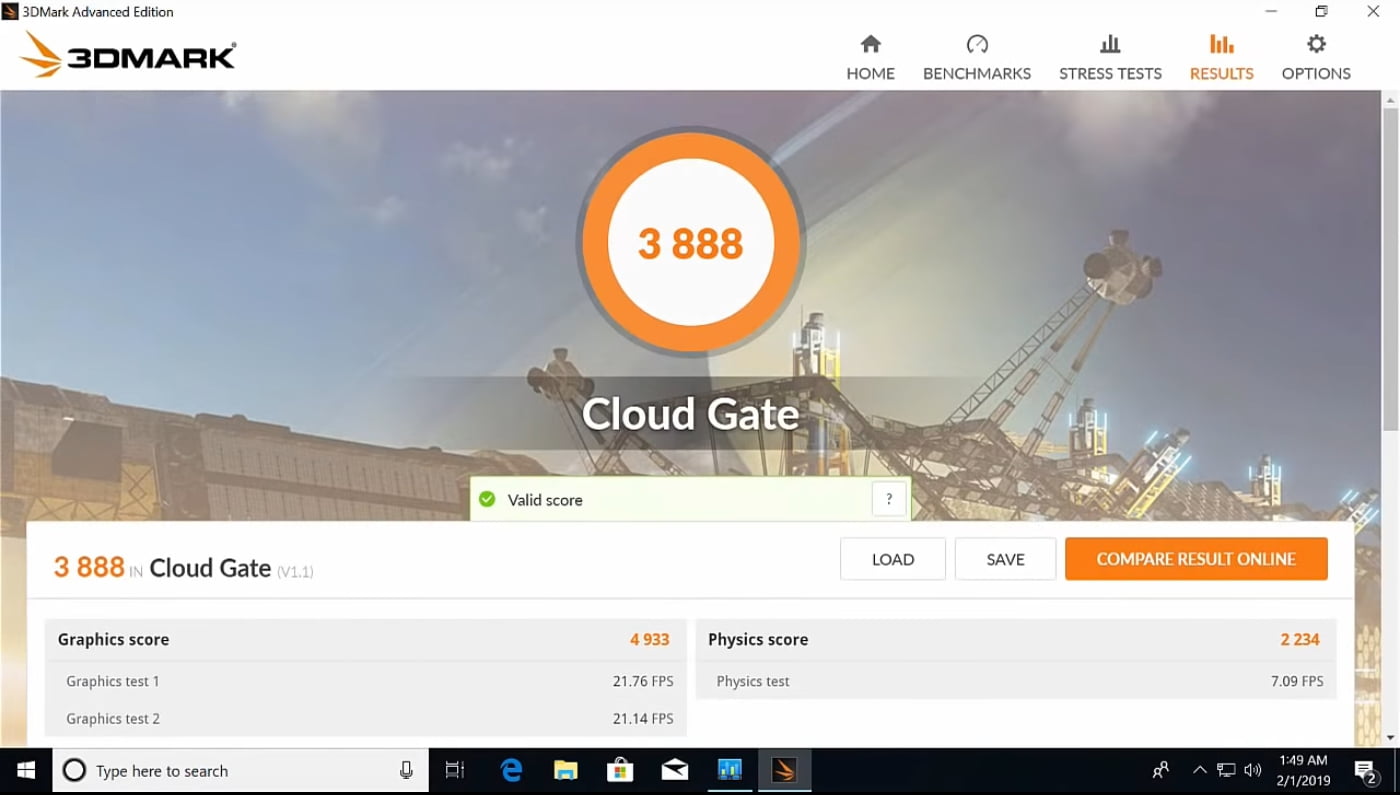The image size is (1400, 795).
Task: Select the Graphics test 1 row label
Action: pyautogui.click(x=113, y=681)
